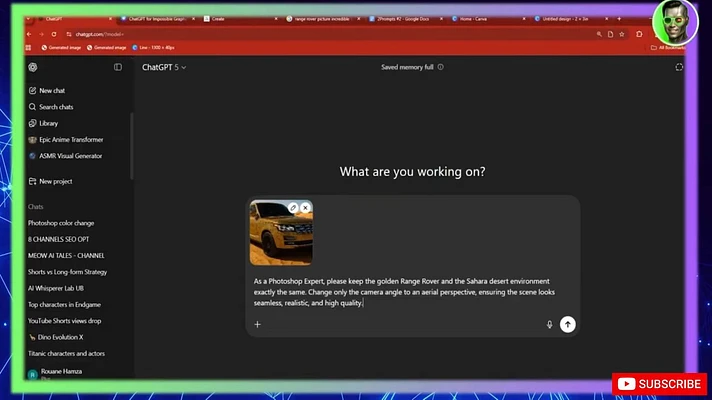Switch to the "ChatGPT for Impossible" tab

click(157, 19)
